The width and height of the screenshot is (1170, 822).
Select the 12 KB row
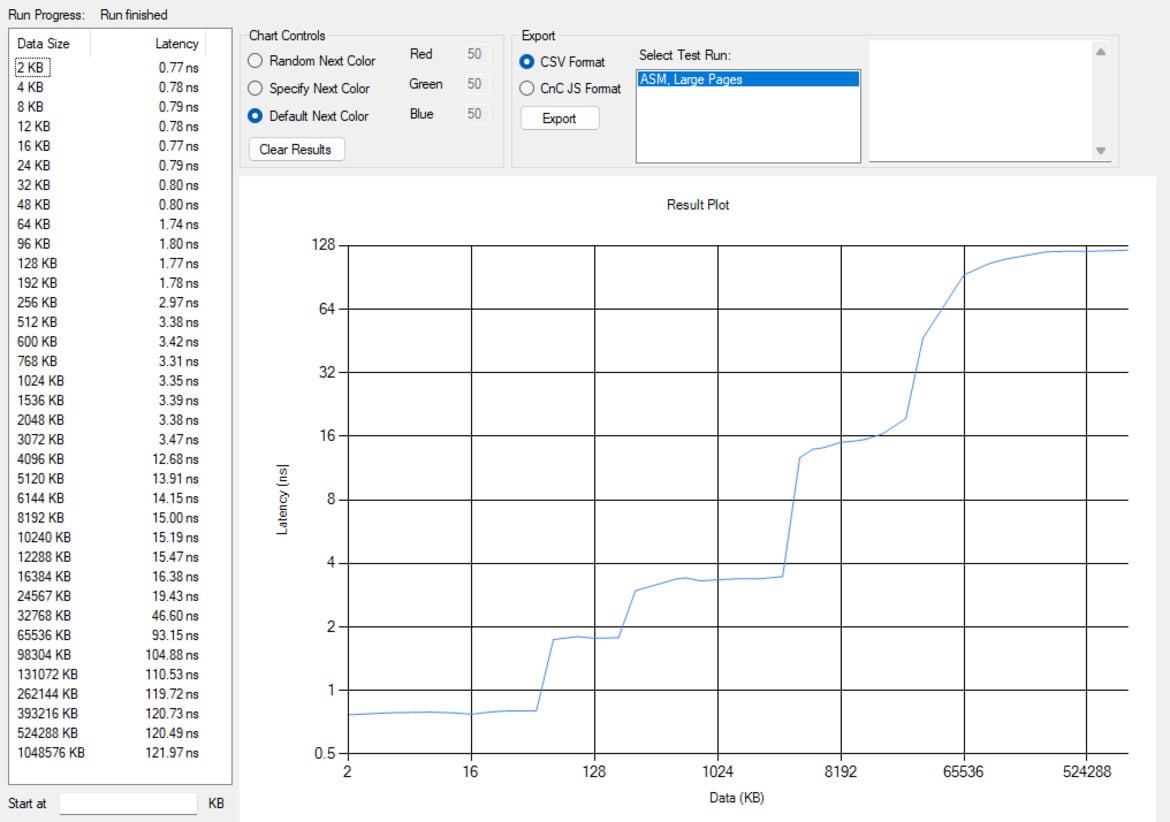(108, 126)
